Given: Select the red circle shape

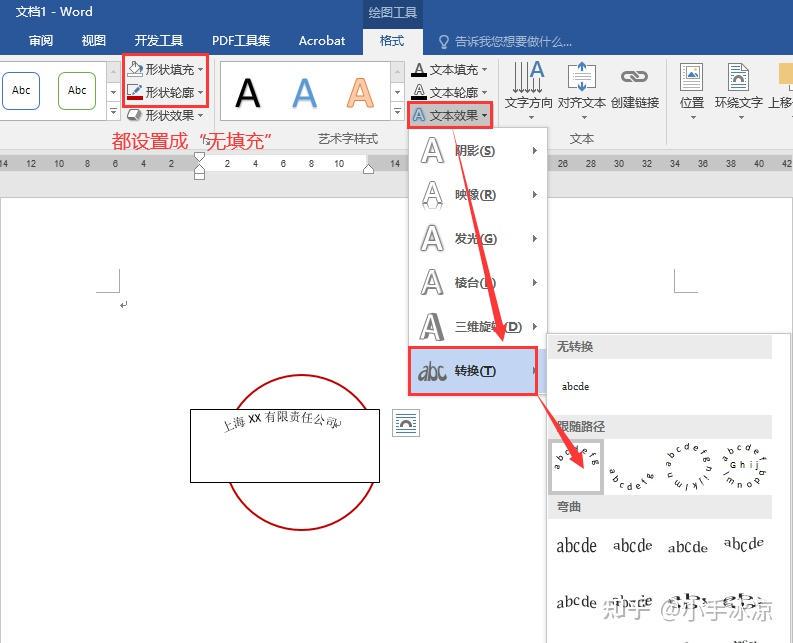Looking at the screenshot, I should click(x=301, y=528).
